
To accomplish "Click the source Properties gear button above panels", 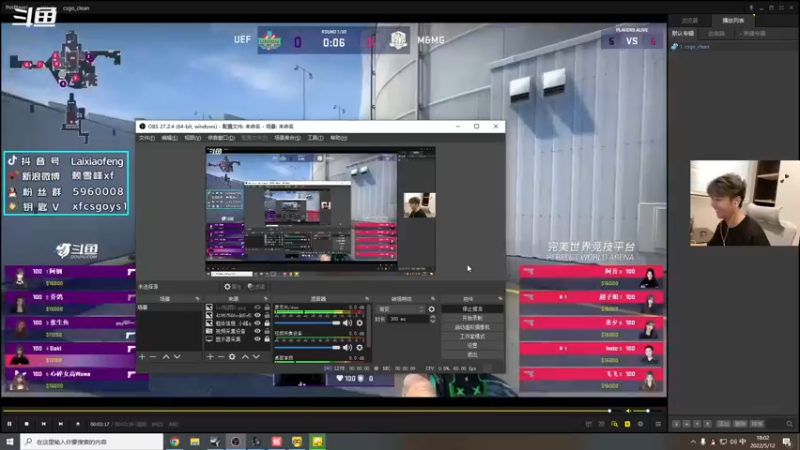I will (x=233, y=287).
